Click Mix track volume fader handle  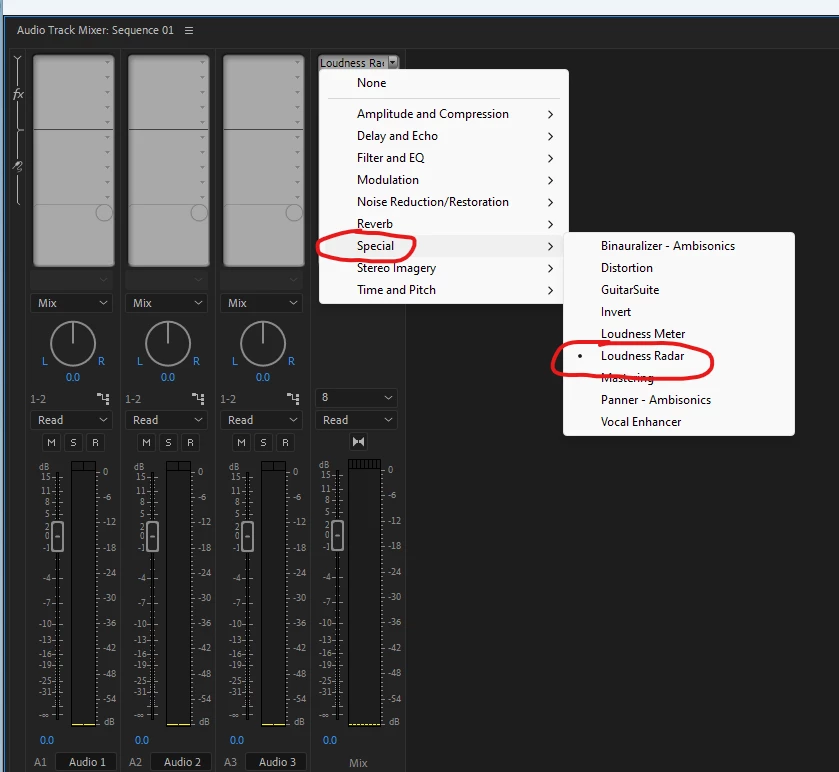tap(337, 535)
